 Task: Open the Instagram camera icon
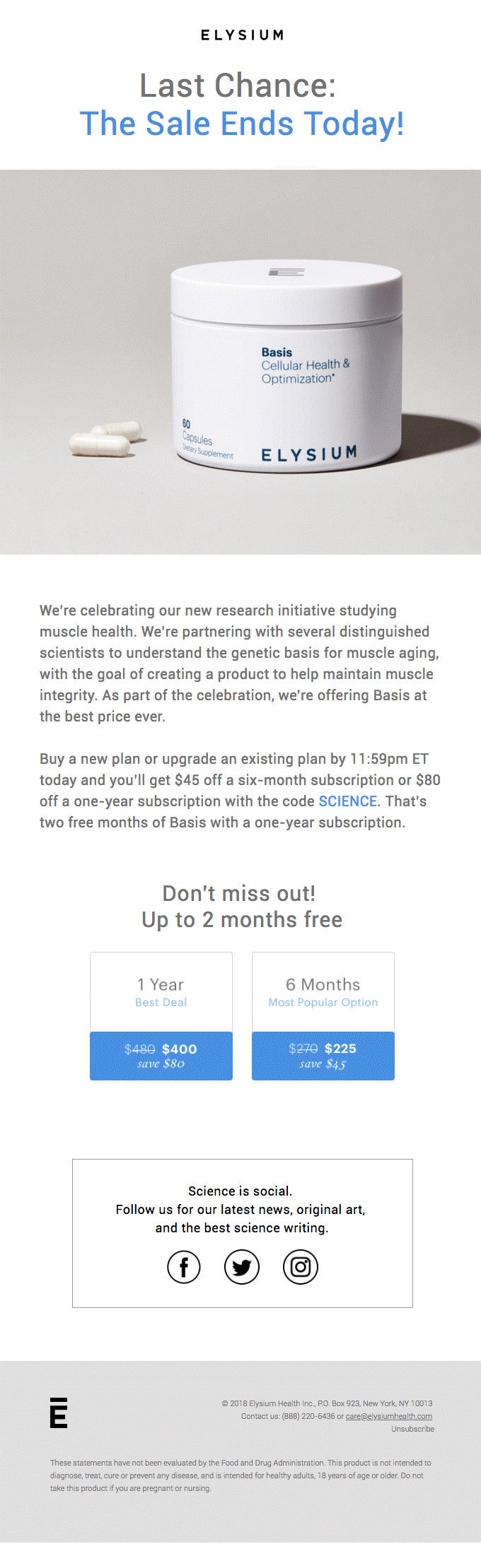pyautogui.click(x=301, y=1267)
